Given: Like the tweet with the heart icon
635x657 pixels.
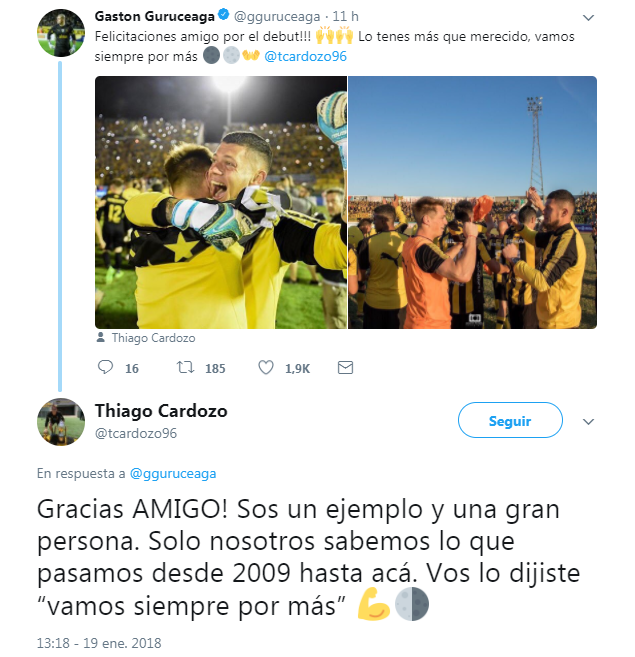Looking at the screenshot, I should pos(266,367).
